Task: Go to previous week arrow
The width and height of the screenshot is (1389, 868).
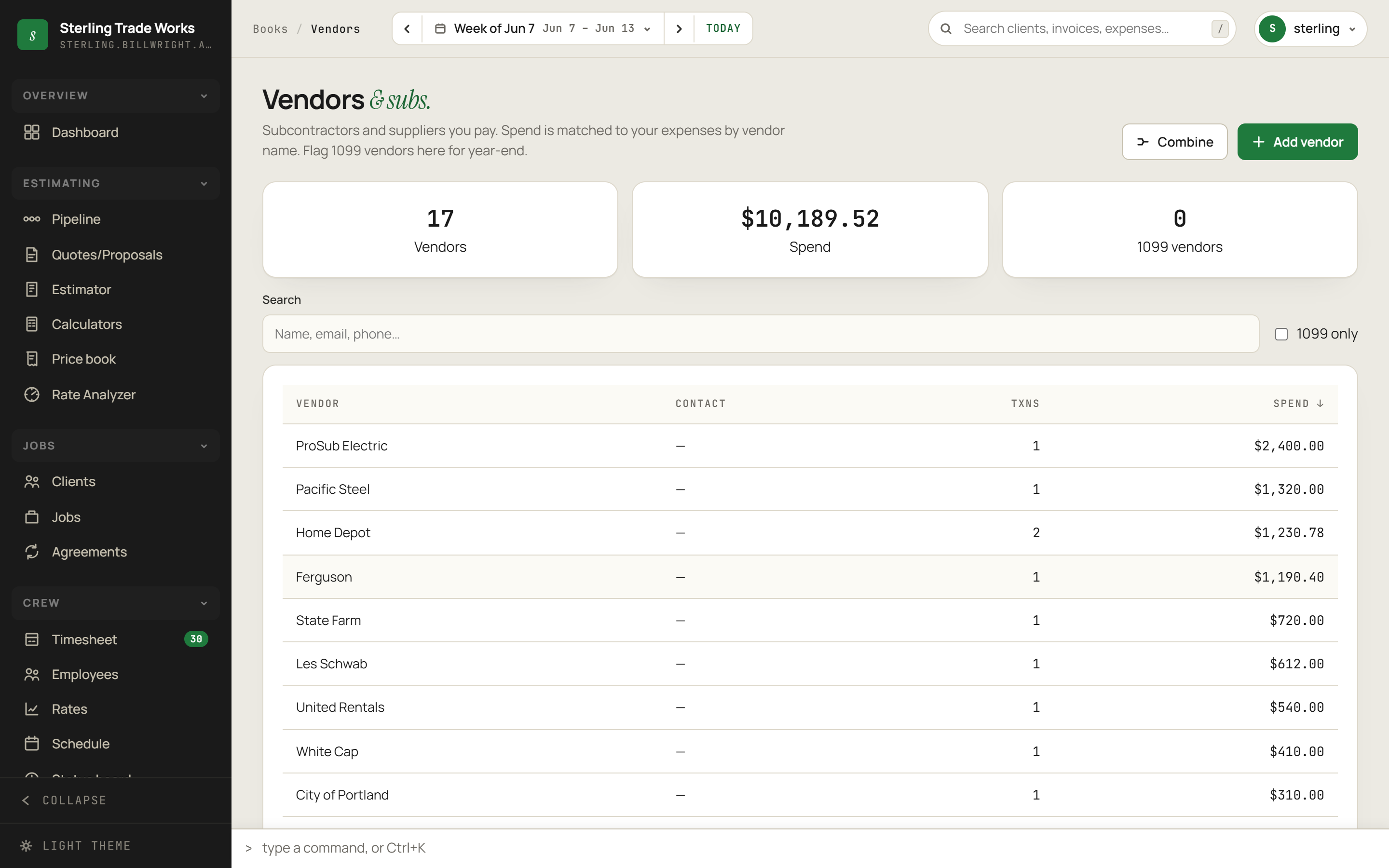Action: (407, 28)
